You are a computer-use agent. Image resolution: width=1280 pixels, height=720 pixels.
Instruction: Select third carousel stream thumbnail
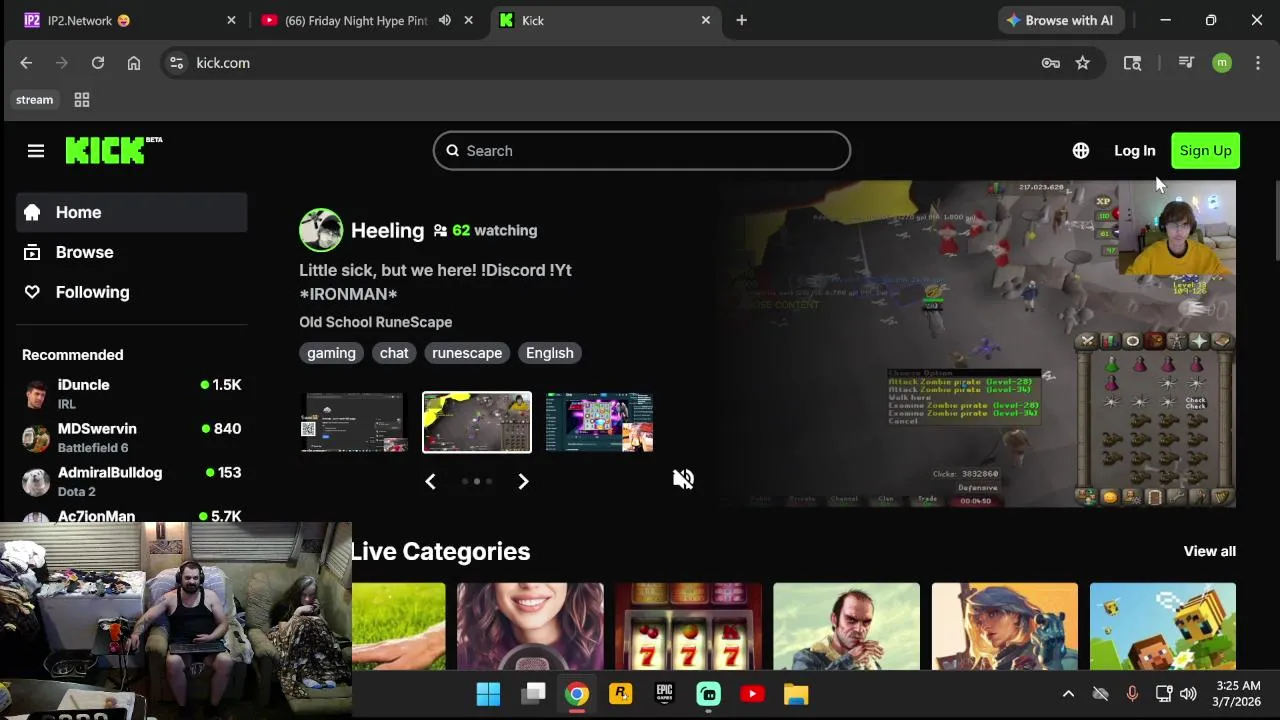[x=600, y=422]
